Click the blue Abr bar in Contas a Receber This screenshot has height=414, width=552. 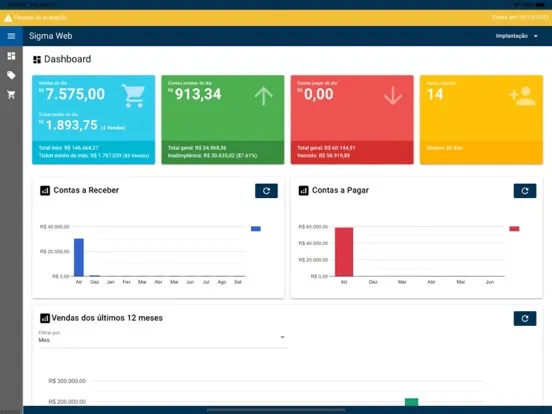(x=79, y=257)
